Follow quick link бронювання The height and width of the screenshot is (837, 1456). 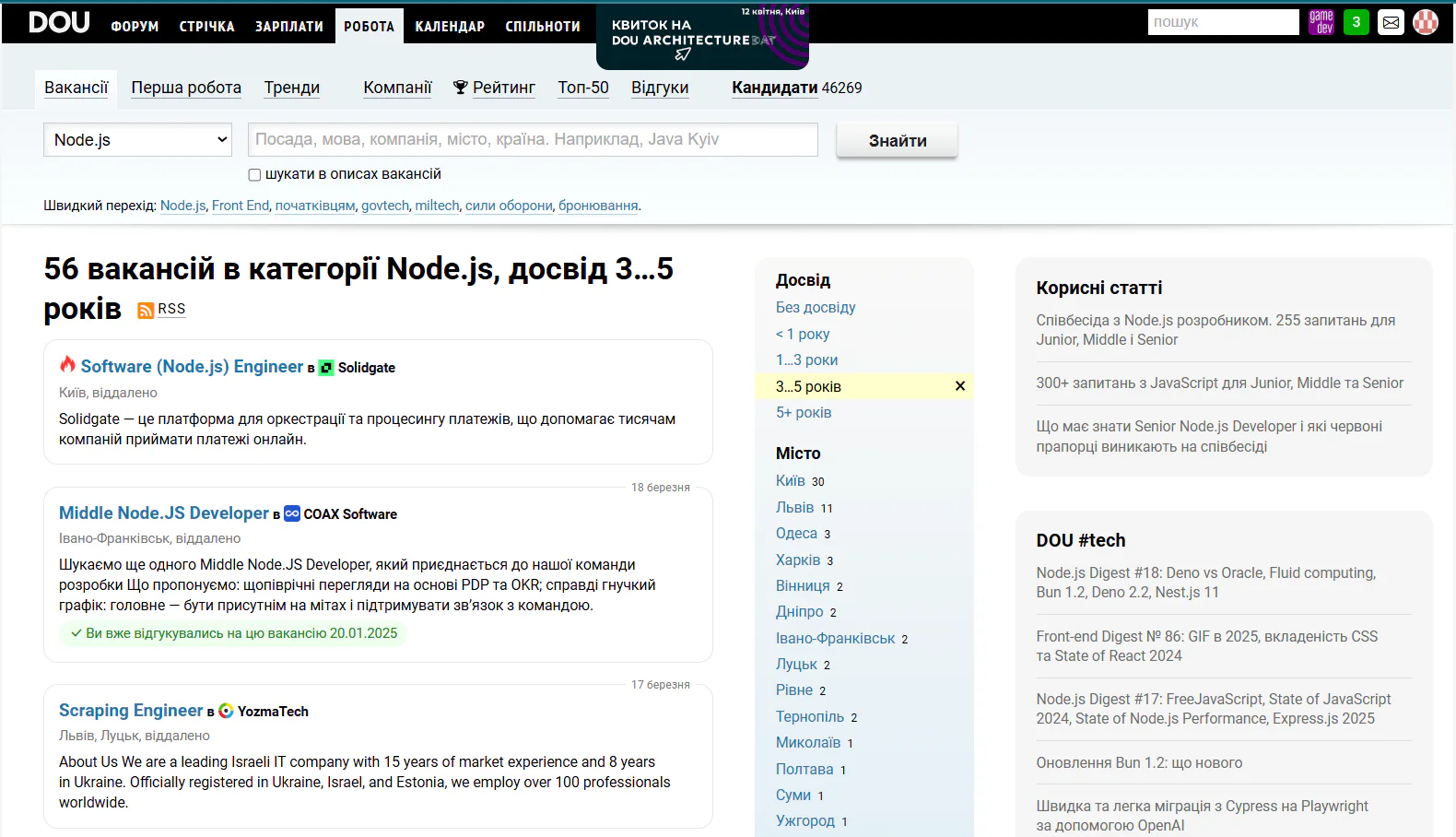pos(598,206)
